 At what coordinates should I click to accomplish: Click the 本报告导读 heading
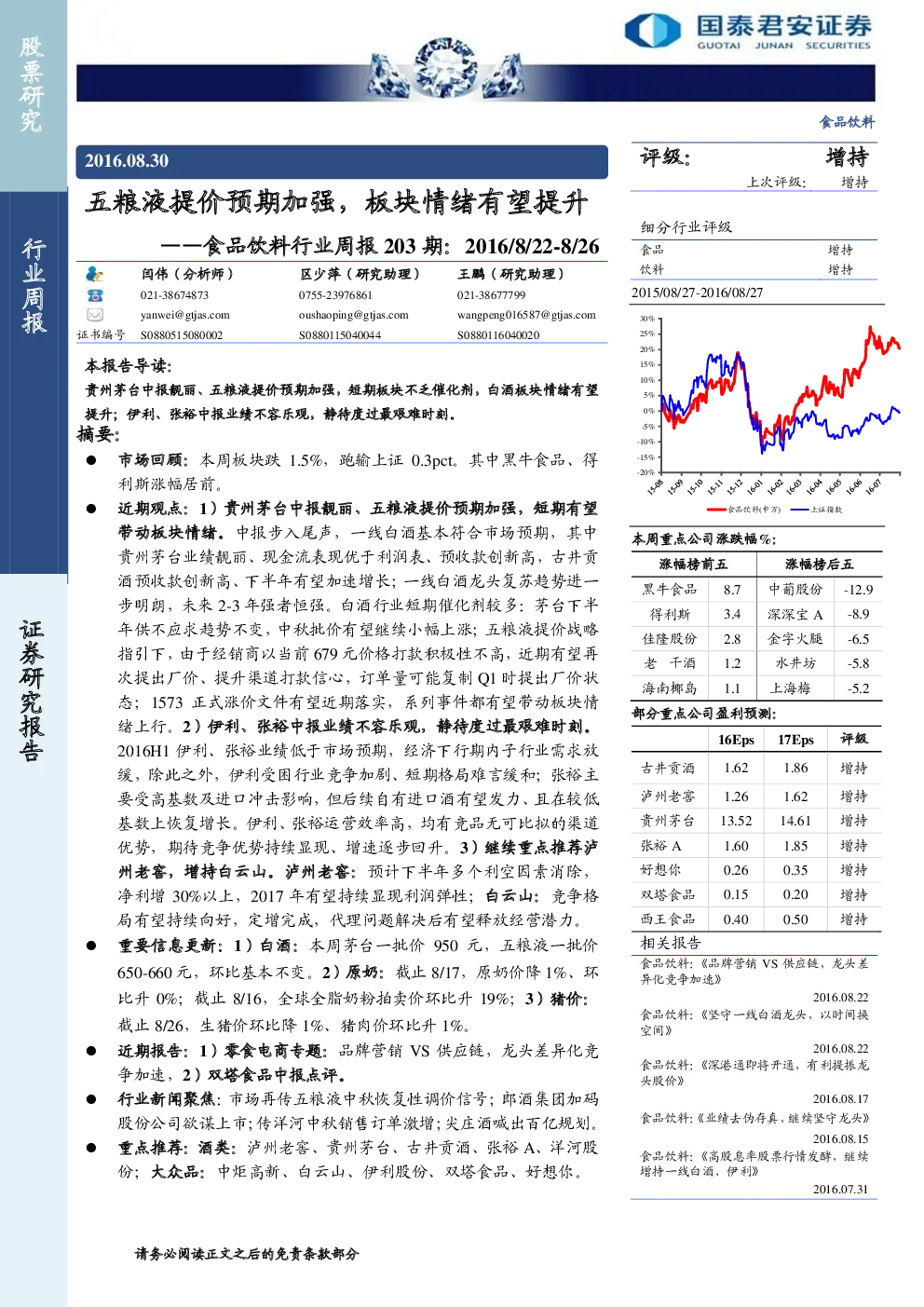[x=128, y=365]
